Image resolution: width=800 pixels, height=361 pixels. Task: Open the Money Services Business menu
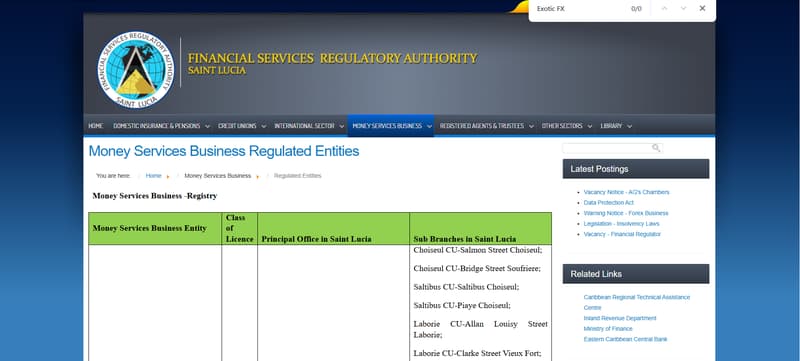point(391,126)
